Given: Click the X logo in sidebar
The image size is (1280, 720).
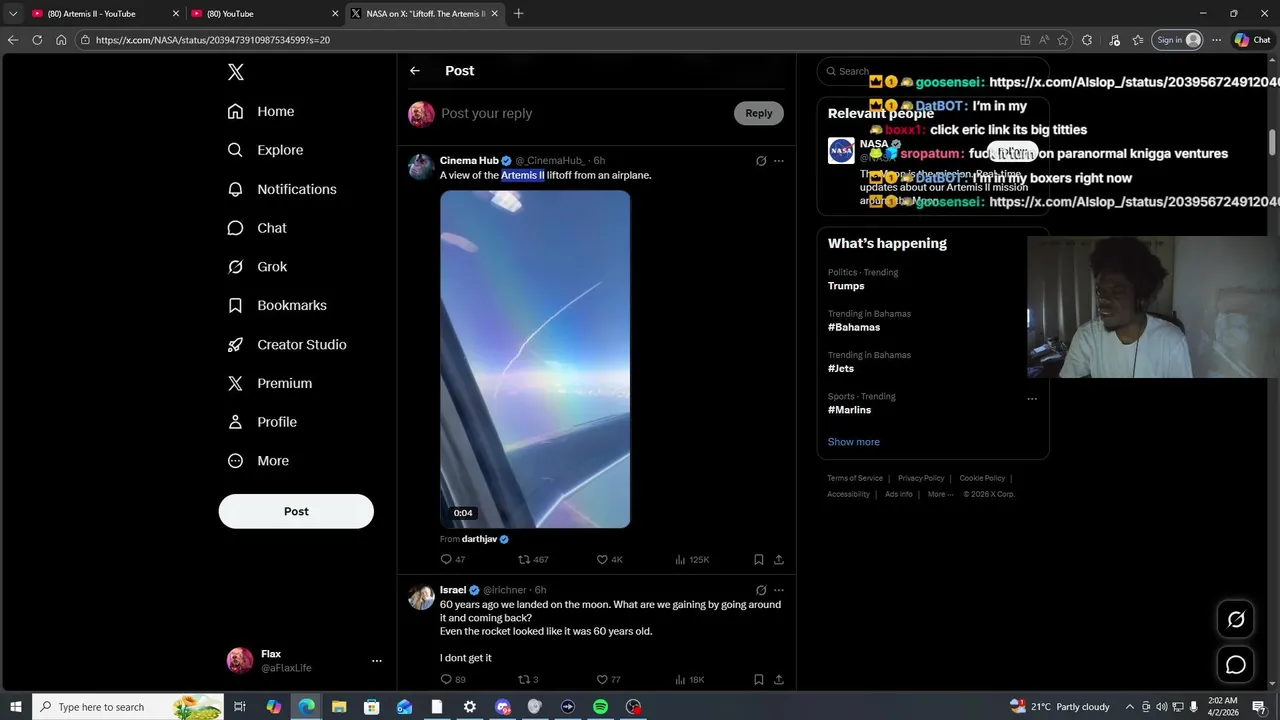Looking at the screenshot, I should (x=235, y=72).
